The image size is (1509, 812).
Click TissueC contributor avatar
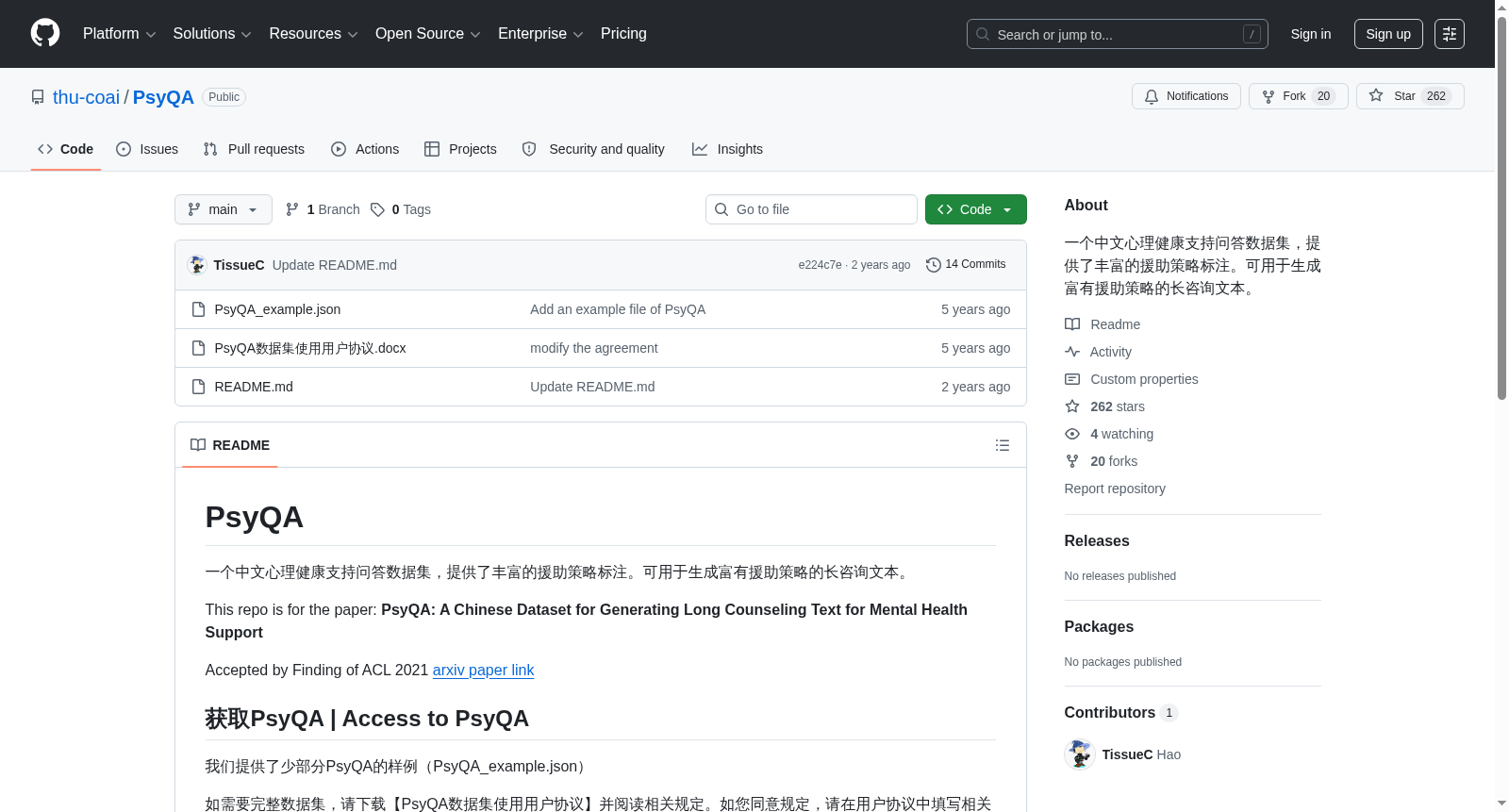coord(1080,754)
